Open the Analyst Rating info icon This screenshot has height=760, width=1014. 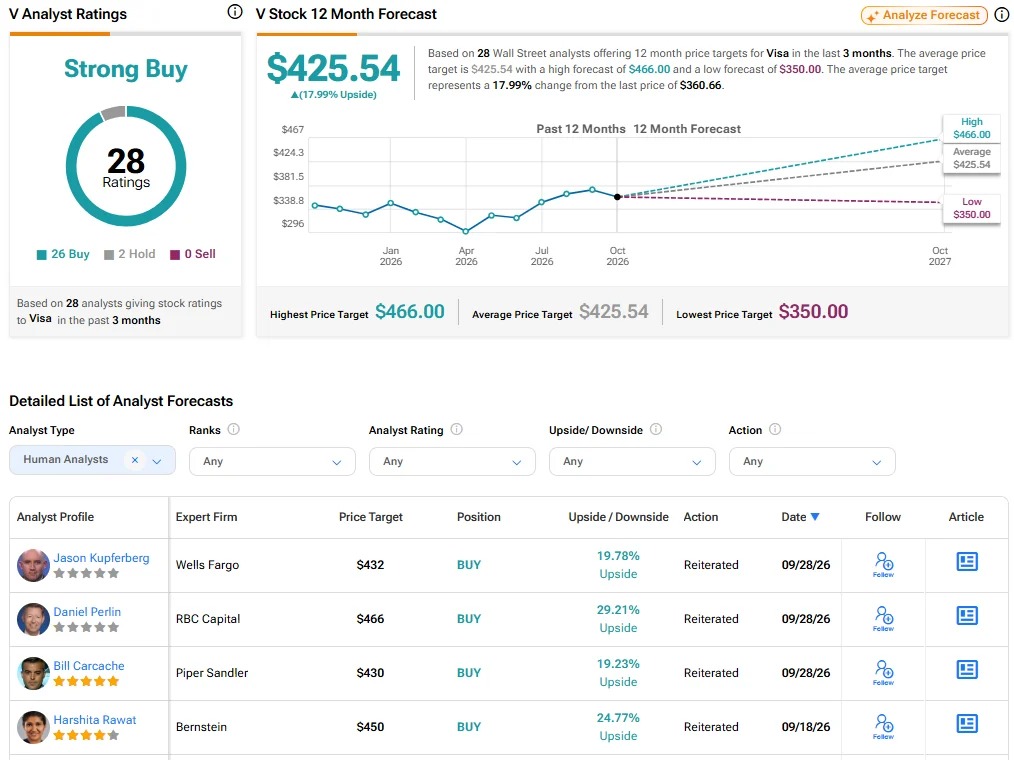(457, 429)
